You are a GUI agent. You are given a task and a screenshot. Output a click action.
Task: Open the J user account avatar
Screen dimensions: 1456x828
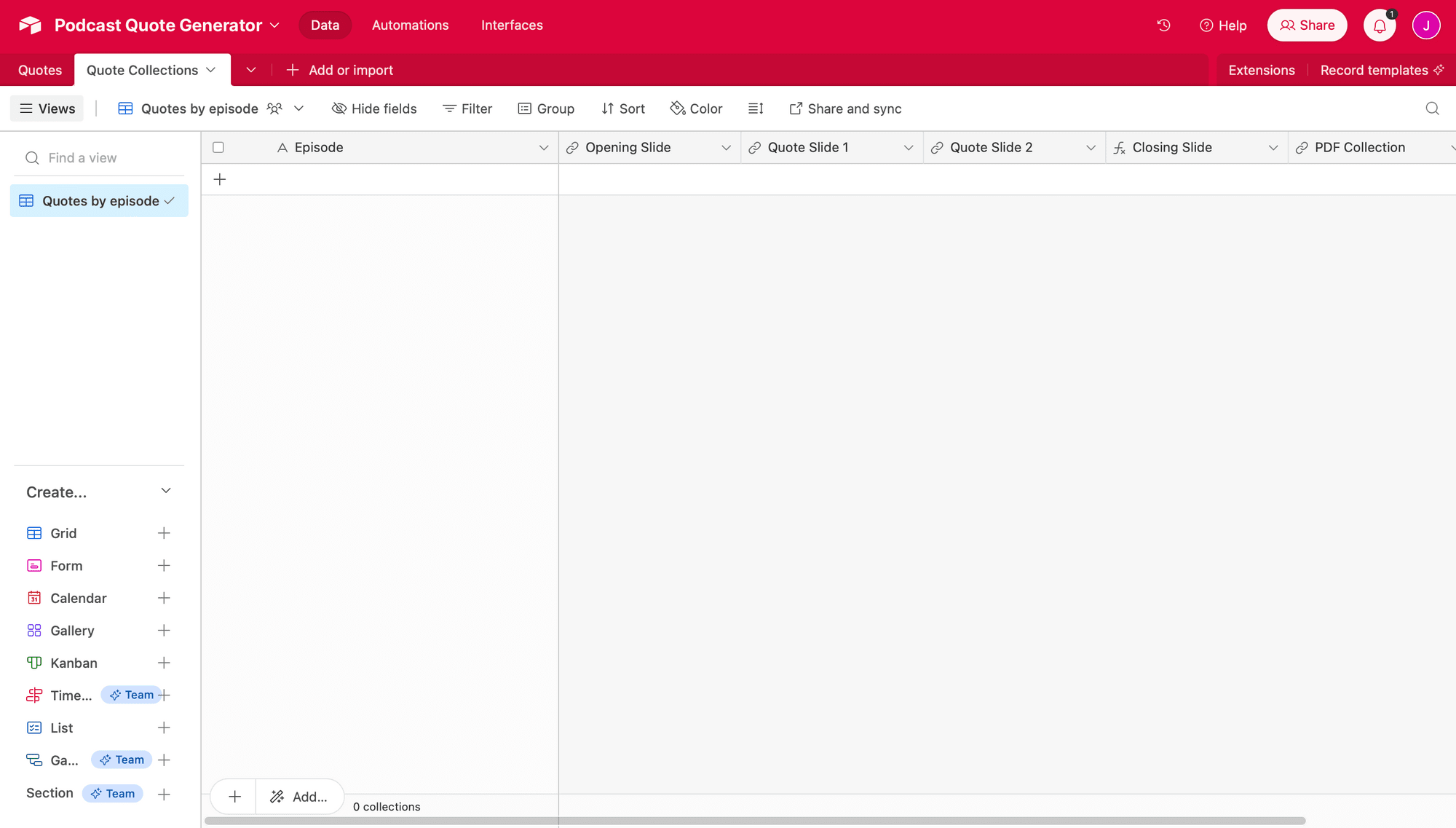coord(1425,25)
